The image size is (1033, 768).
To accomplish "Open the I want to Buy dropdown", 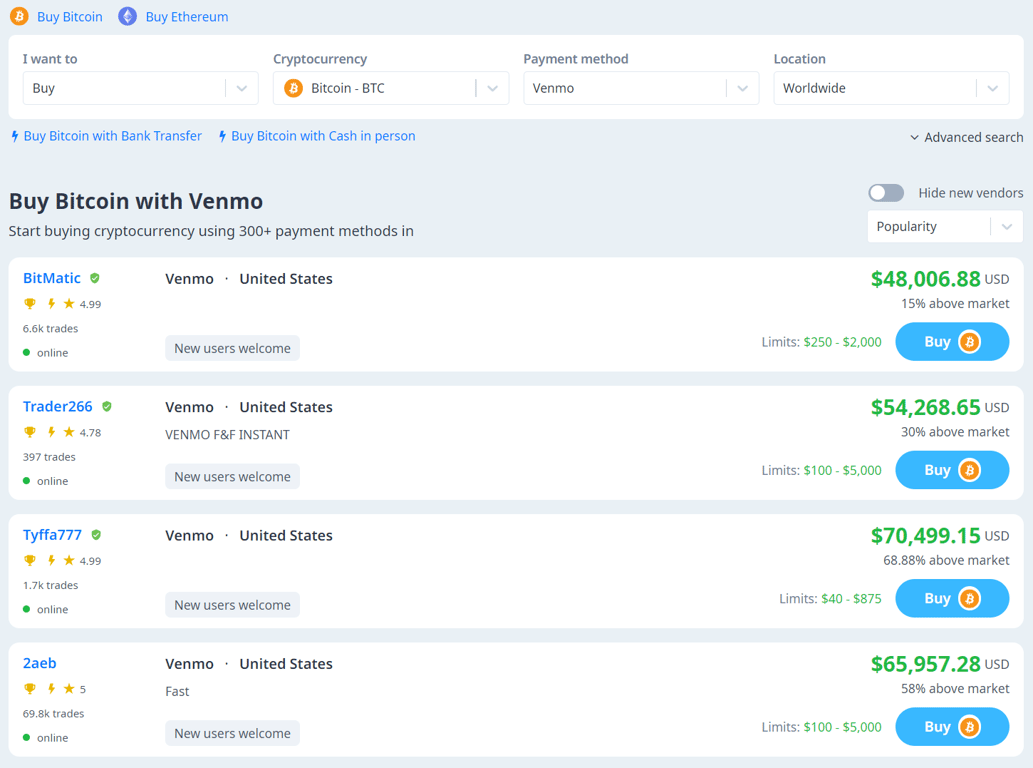I will coord(140,88).
